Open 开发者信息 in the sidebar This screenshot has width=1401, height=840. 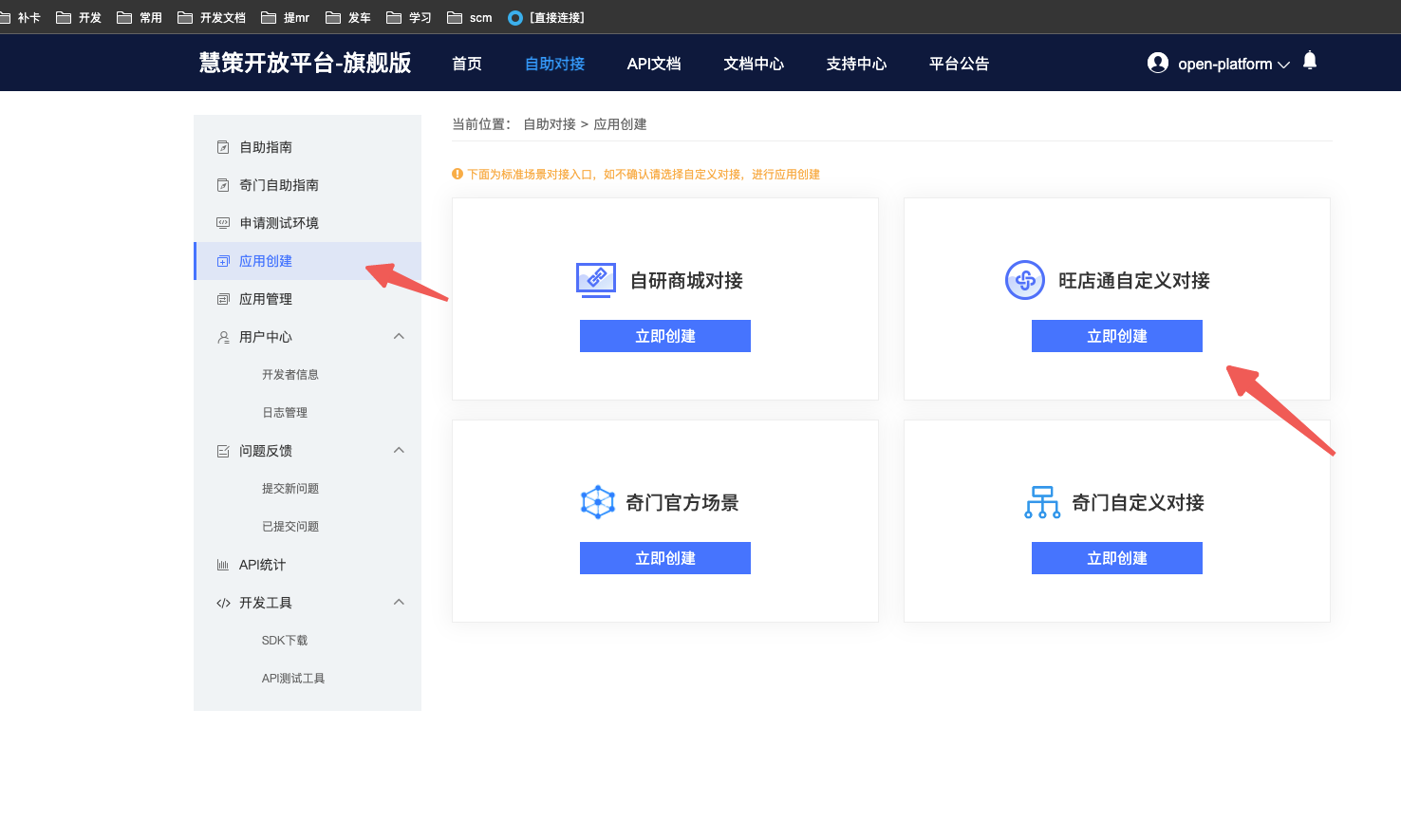[x=290, y=375]
